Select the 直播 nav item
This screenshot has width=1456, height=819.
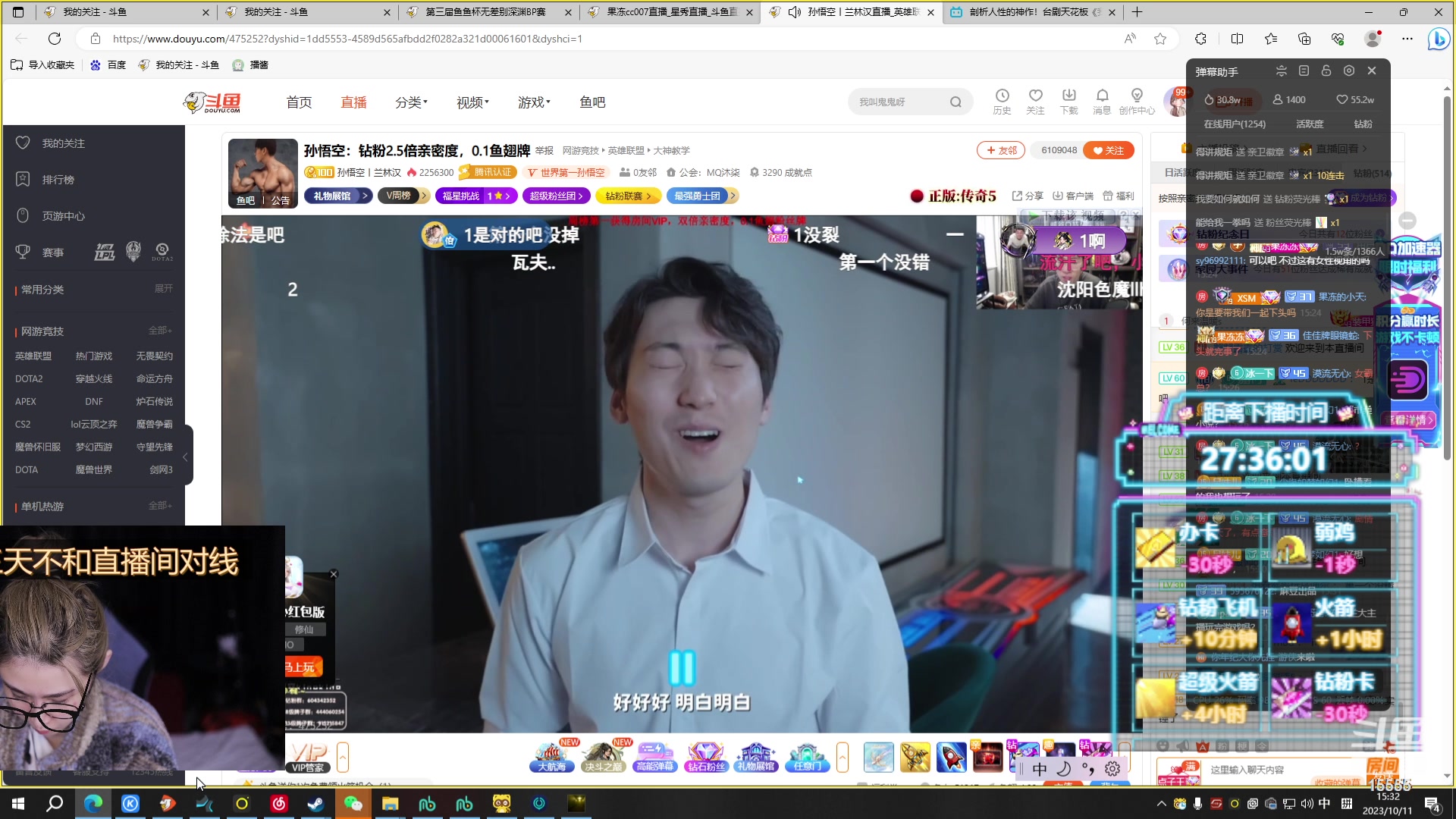click(353, 102)
